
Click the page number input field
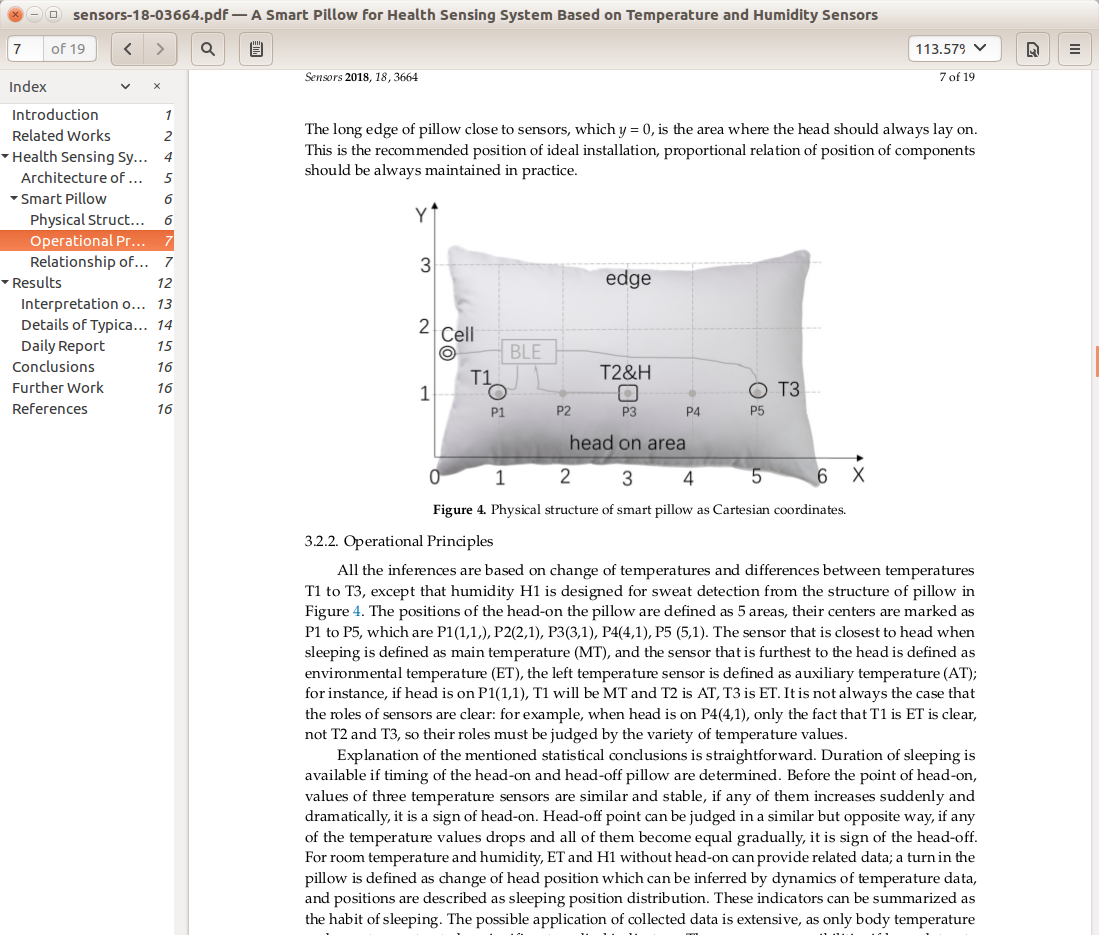pyautogui.click(x=25, y=49)
